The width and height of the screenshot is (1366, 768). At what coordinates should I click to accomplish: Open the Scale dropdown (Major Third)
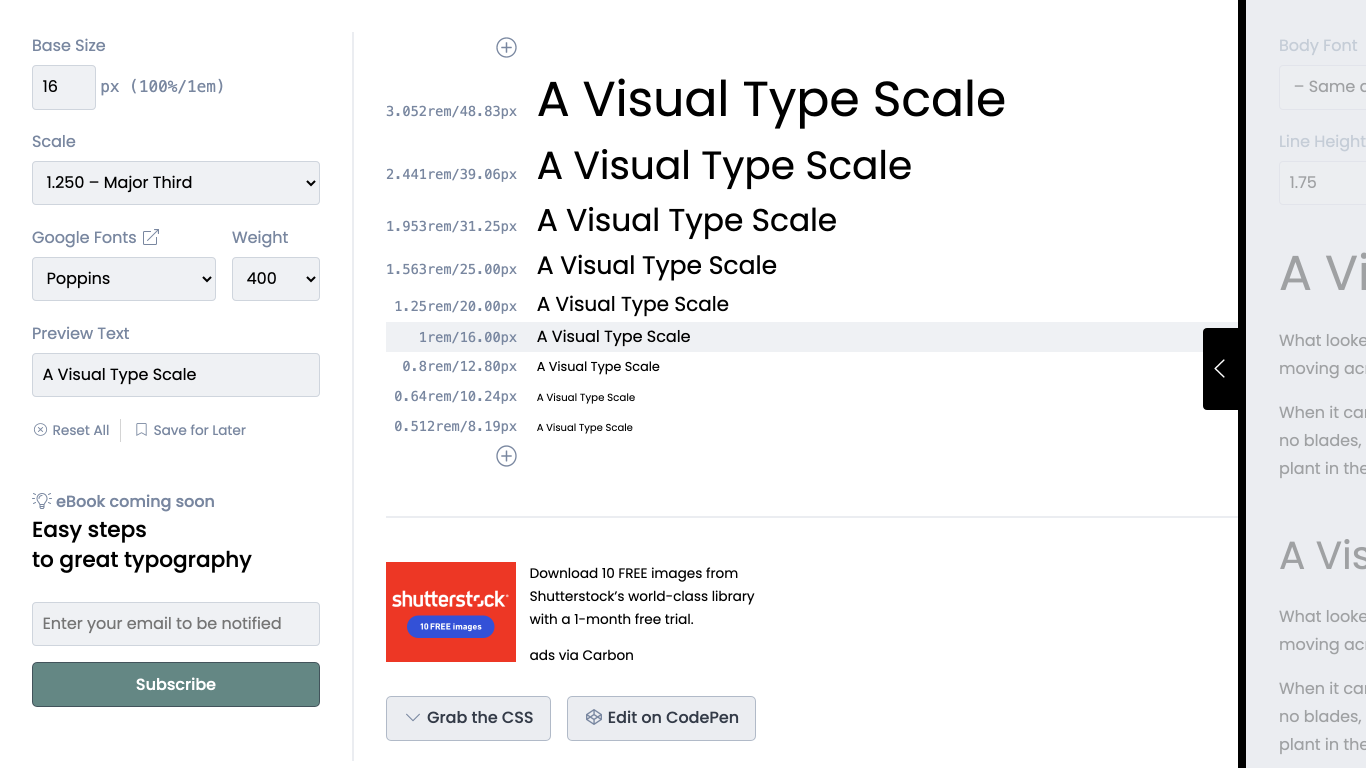(x=176, y=183)
